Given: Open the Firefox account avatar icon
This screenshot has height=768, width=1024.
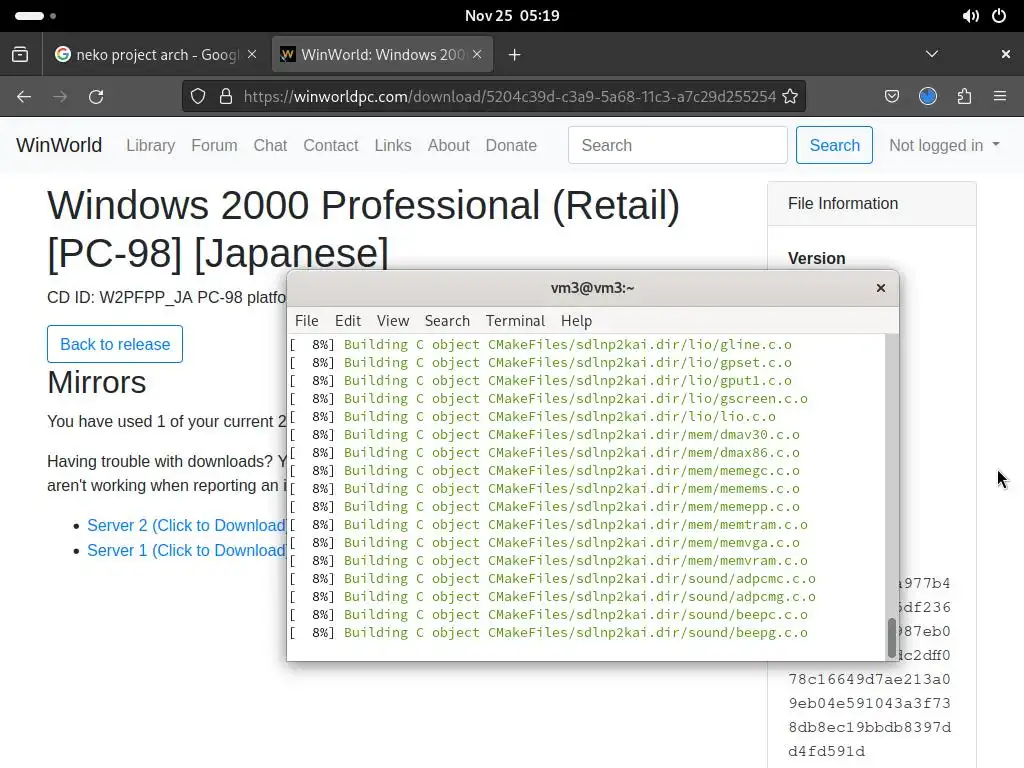Looking at the screenshot, I should click(928, 97).
